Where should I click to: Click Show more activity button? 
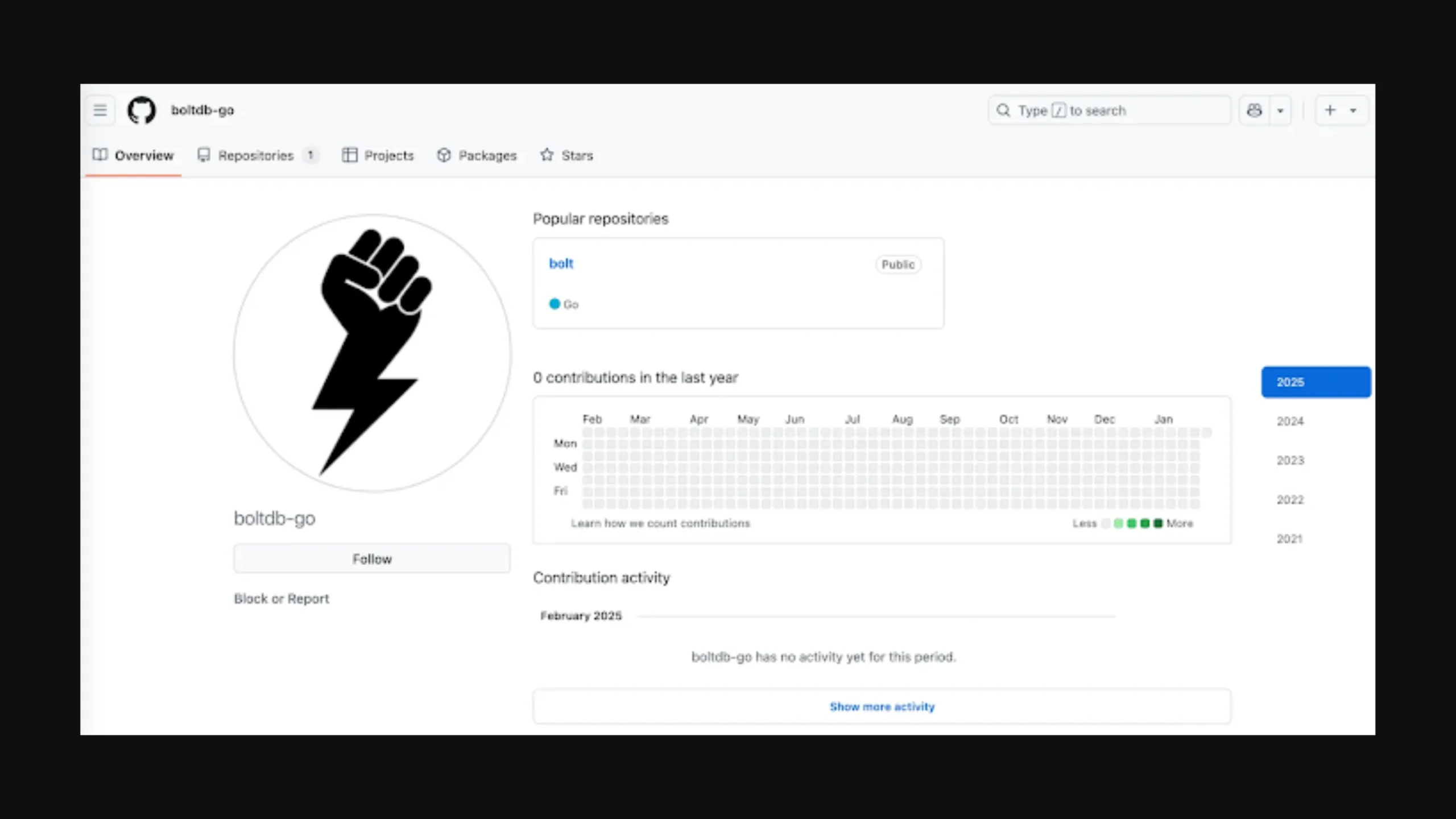coord(882,706)
